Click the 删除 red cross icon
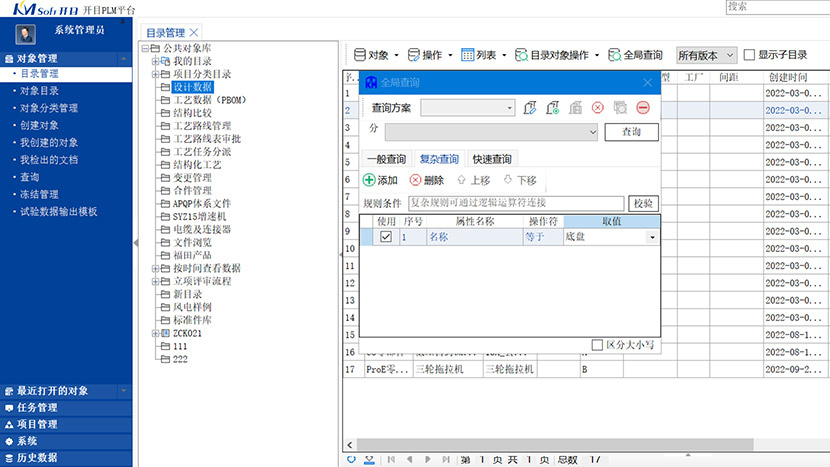 pos(415,180)
